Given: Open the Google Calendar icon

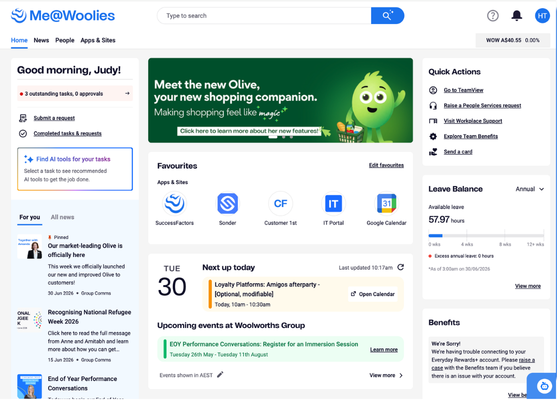Looking at the screenshot, I should pyautogui.click(x=386, y=204).
